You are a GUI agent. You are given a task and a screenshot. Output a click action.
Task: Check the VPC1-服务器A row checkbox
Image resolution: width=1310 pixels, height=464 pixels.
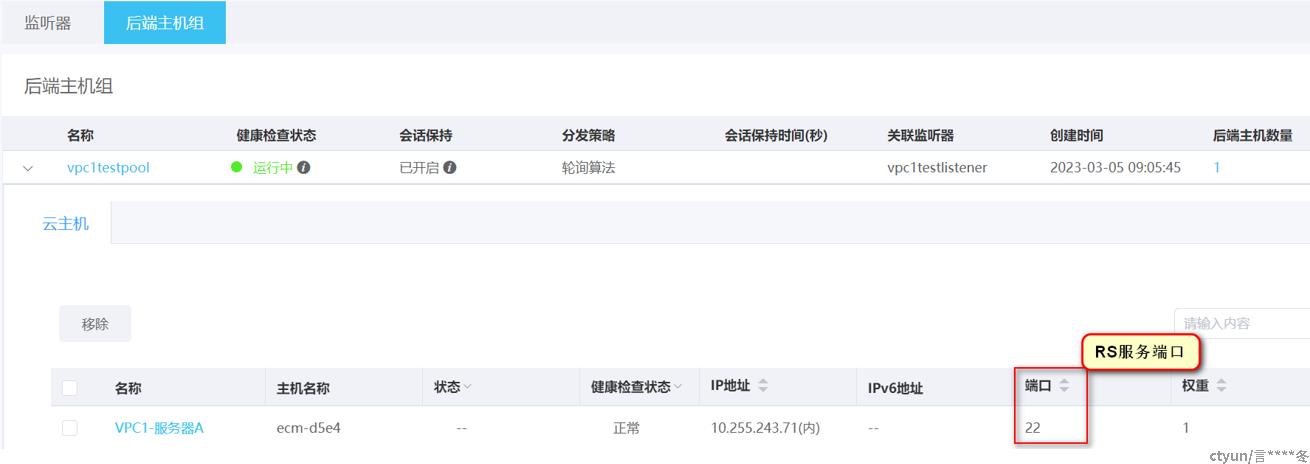tap(70, 428)
